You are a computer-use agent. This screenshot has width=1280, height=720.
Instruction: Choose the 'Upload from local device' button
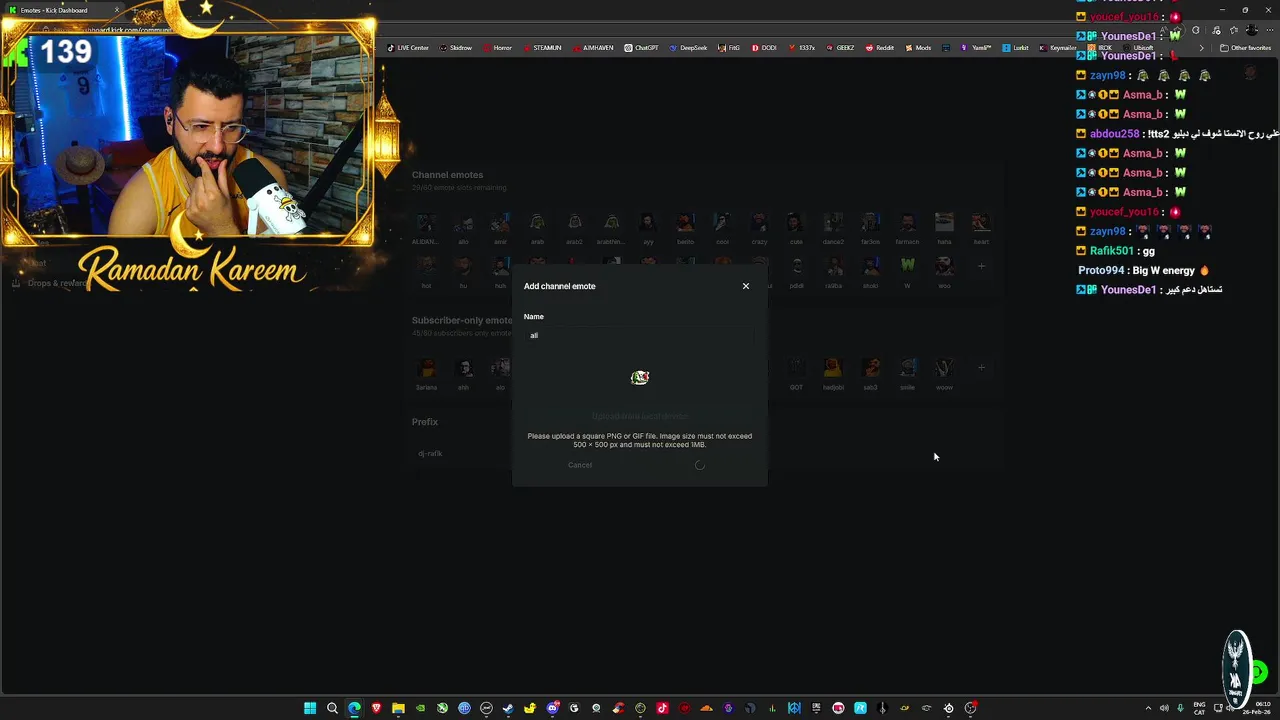tap(640, 416)
